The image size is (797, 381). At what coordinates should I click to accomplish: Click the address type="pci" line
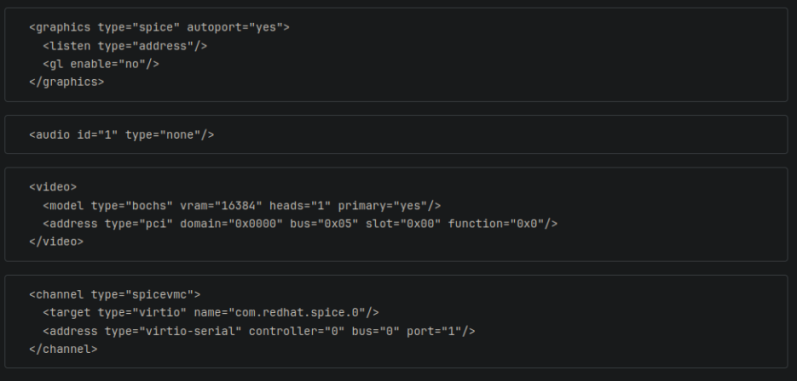[300, 224]
